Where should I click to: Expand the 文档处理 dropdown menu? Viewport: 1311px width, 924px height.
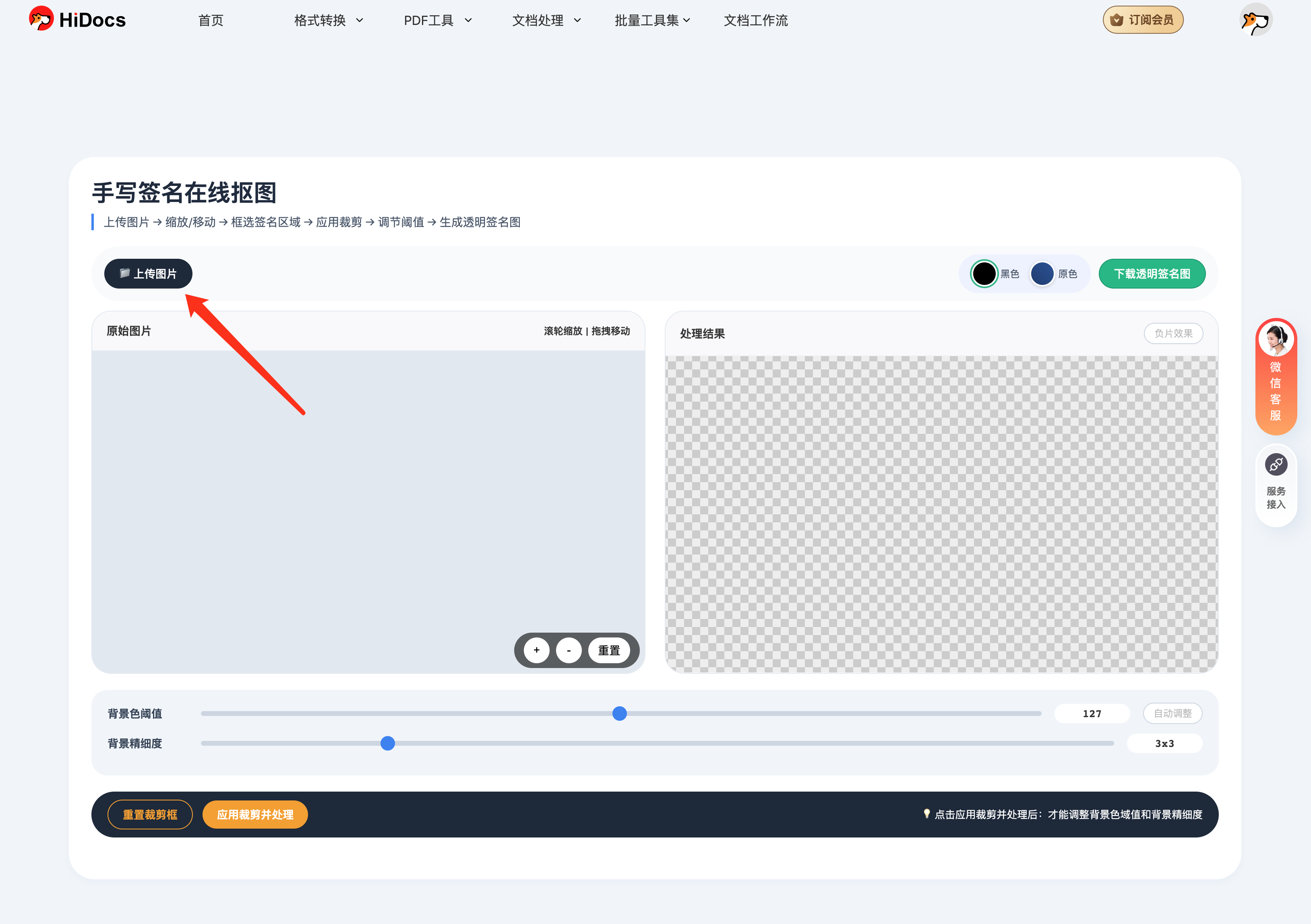tap(546, 21)
